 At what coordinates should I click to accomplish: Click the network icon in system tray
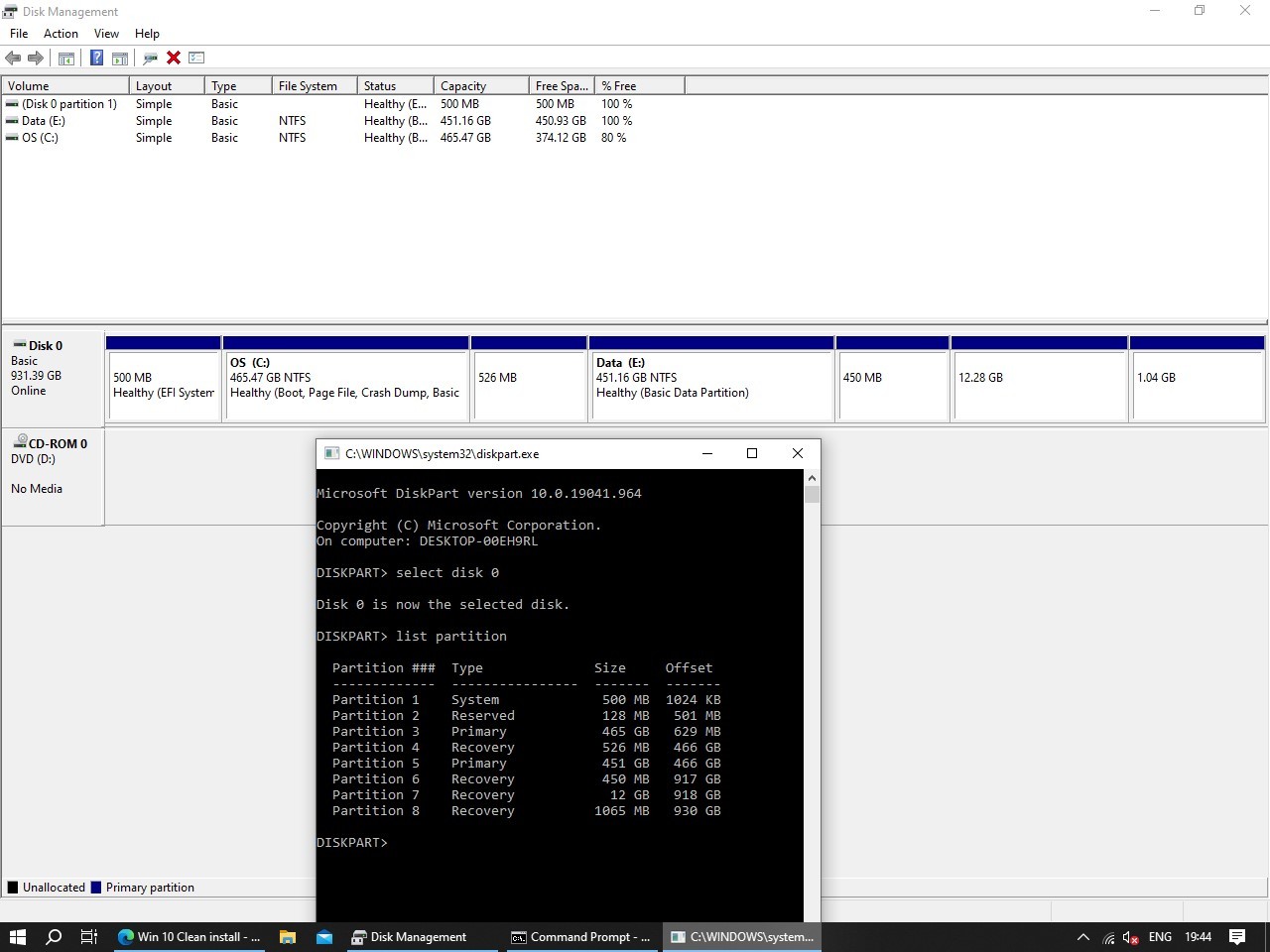(x=1108, y=937)
